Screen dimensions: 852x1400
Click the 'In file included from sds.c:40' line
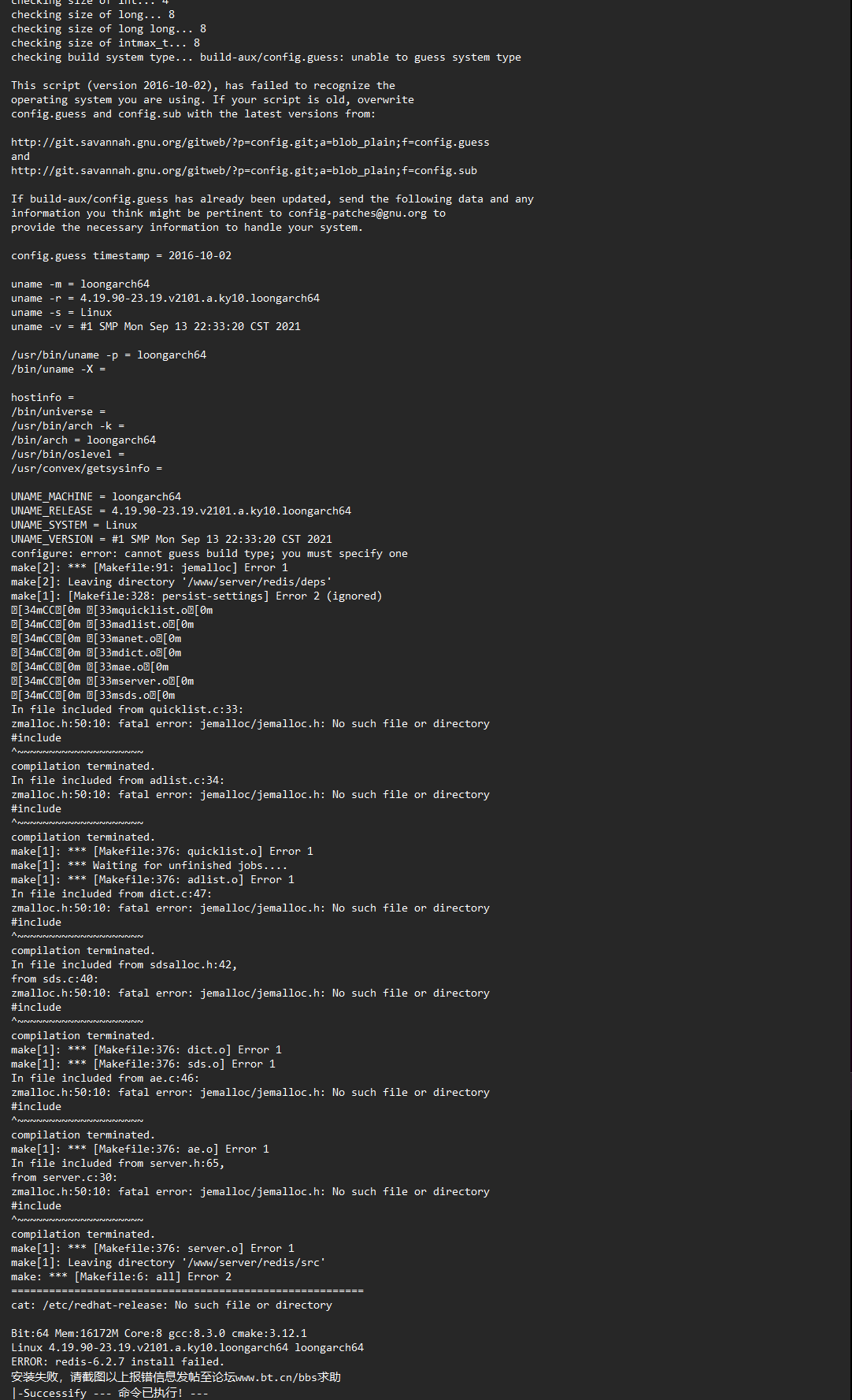[x=55, y=979]
